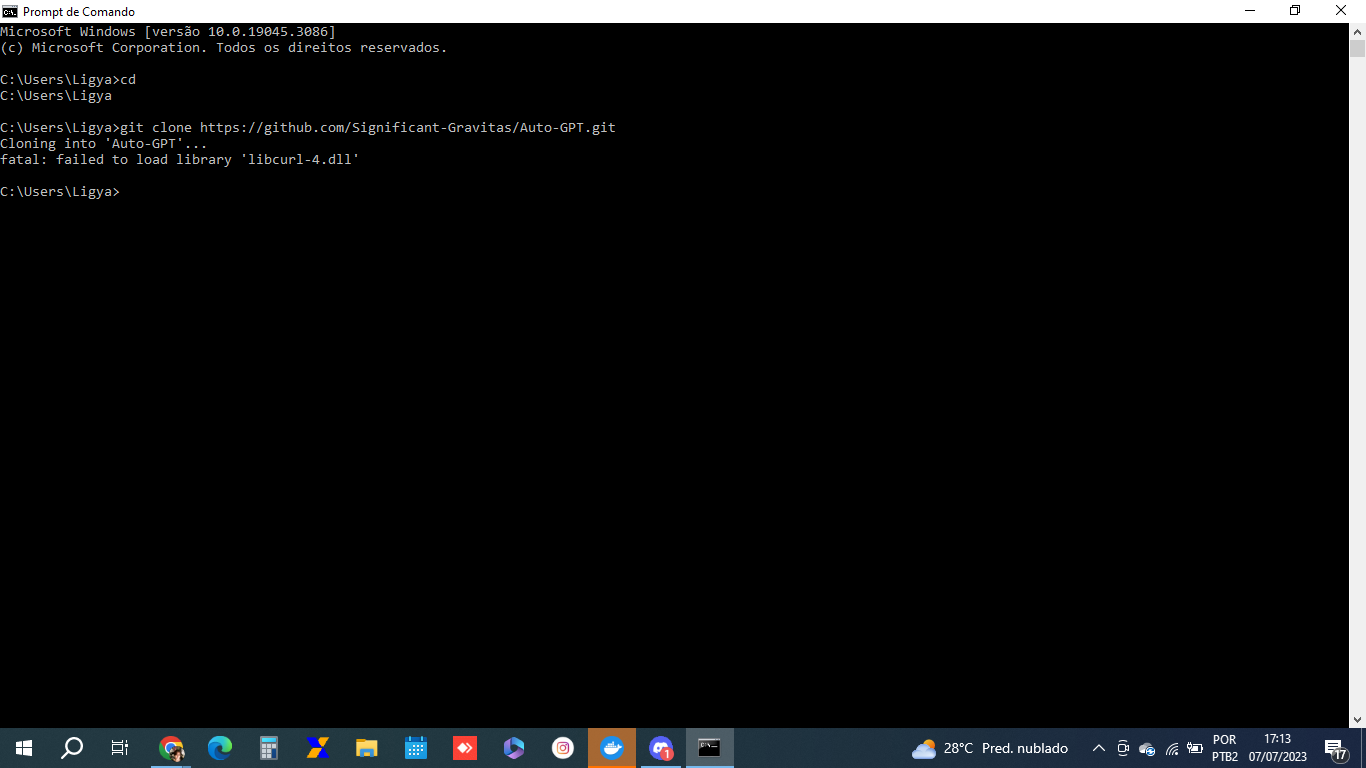Viewport: 1366px width, 768px height.
Task: Switch to Docker Desktop on the taskbar
Action: tap(612, 748)
